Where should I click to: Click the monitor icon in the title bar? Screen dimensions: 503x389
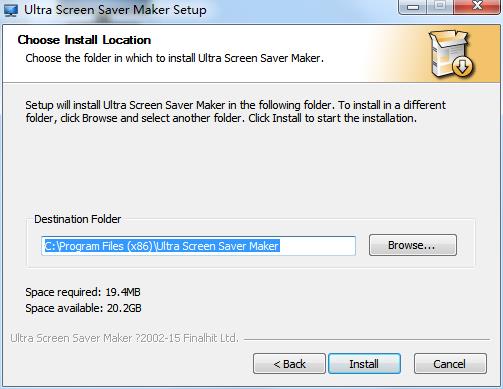(x=10, y=10)
